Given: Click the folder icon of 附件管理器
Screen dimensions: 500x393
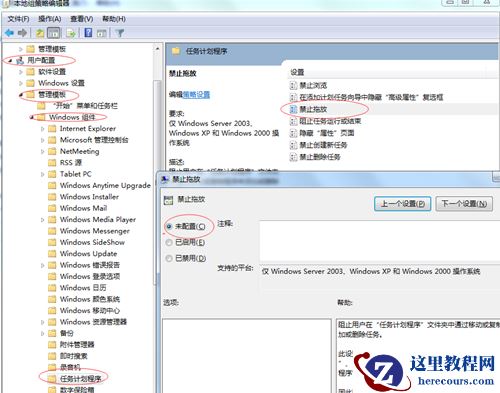Looking at the screenshot, I should pyautogui.click(x=52, y=344).
